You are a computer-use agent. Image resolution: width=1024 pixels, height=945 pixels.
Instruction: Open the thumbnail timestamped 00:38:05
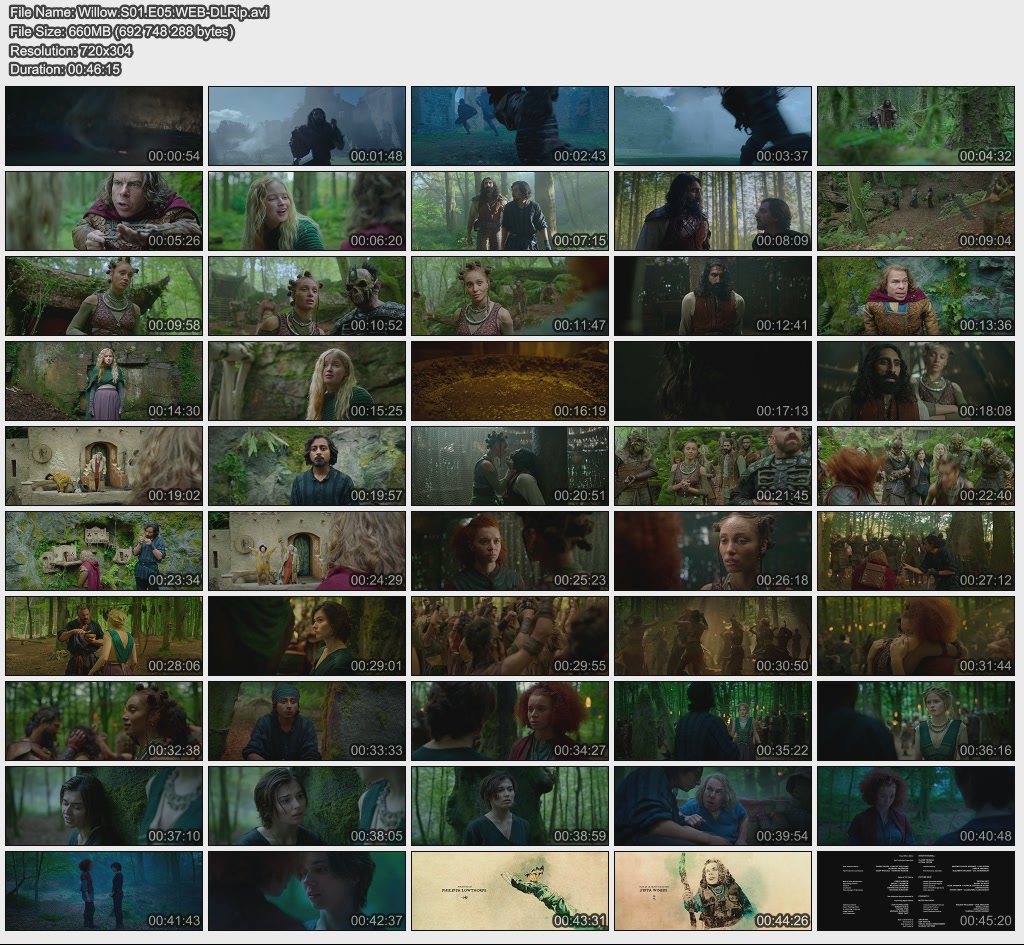pos(307,807)
